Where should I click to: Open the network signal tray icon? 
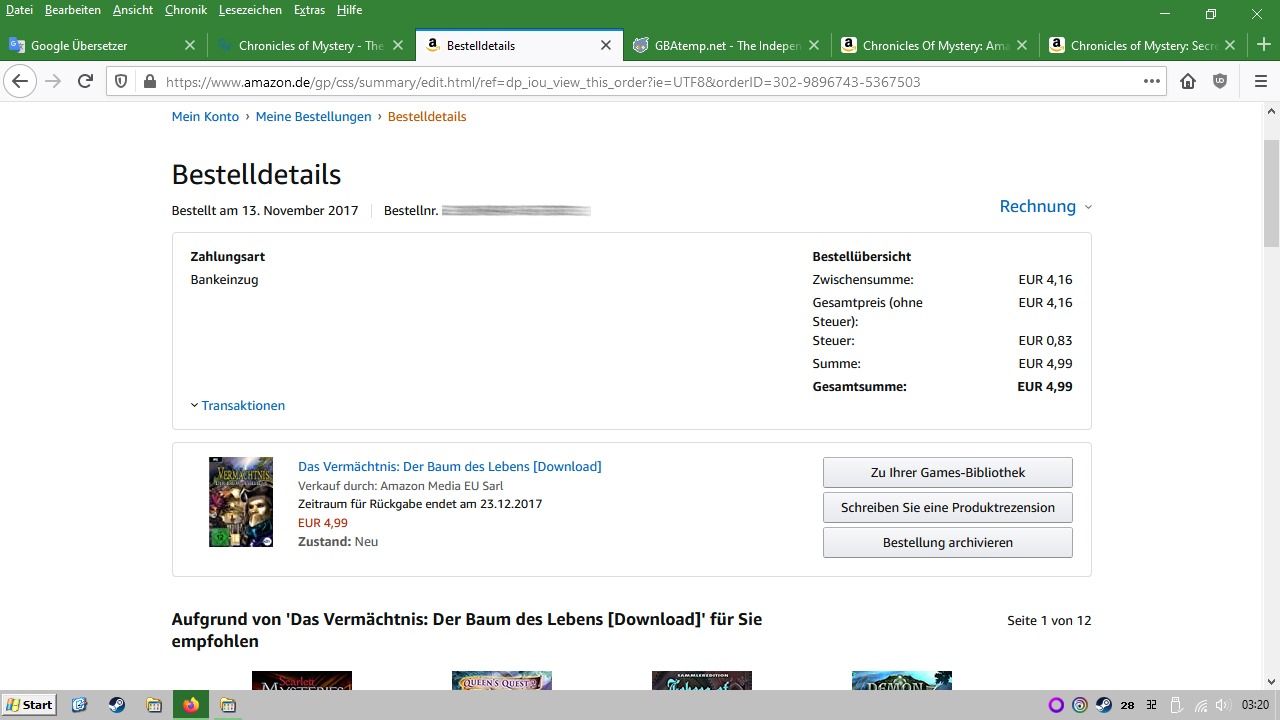pyautogui.click(x=1200, y=705)
